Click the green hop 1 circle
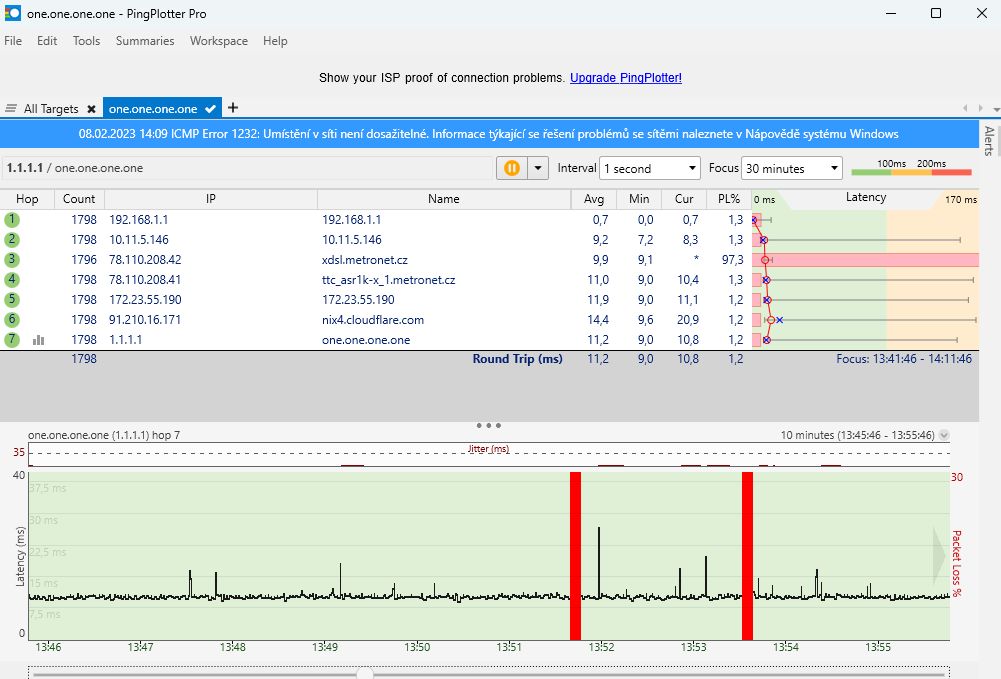Image resolution: width=1001 pixels, height=679 pixels. [12, 220]
